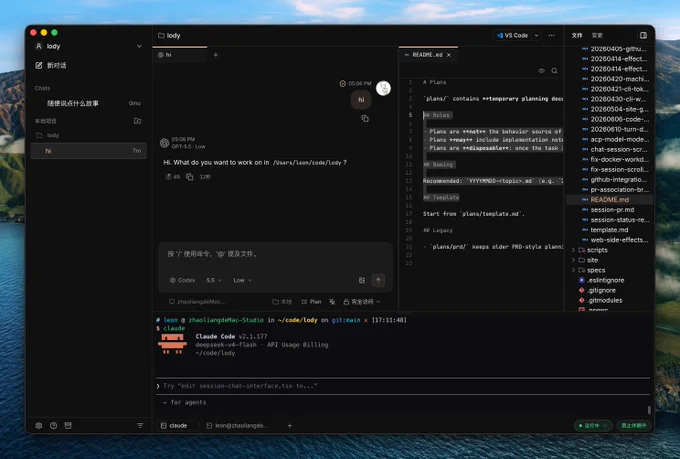Expand the VS Code editor chooser arrow
Viewport: 680px width, 459px height.
tap(536, 35)
